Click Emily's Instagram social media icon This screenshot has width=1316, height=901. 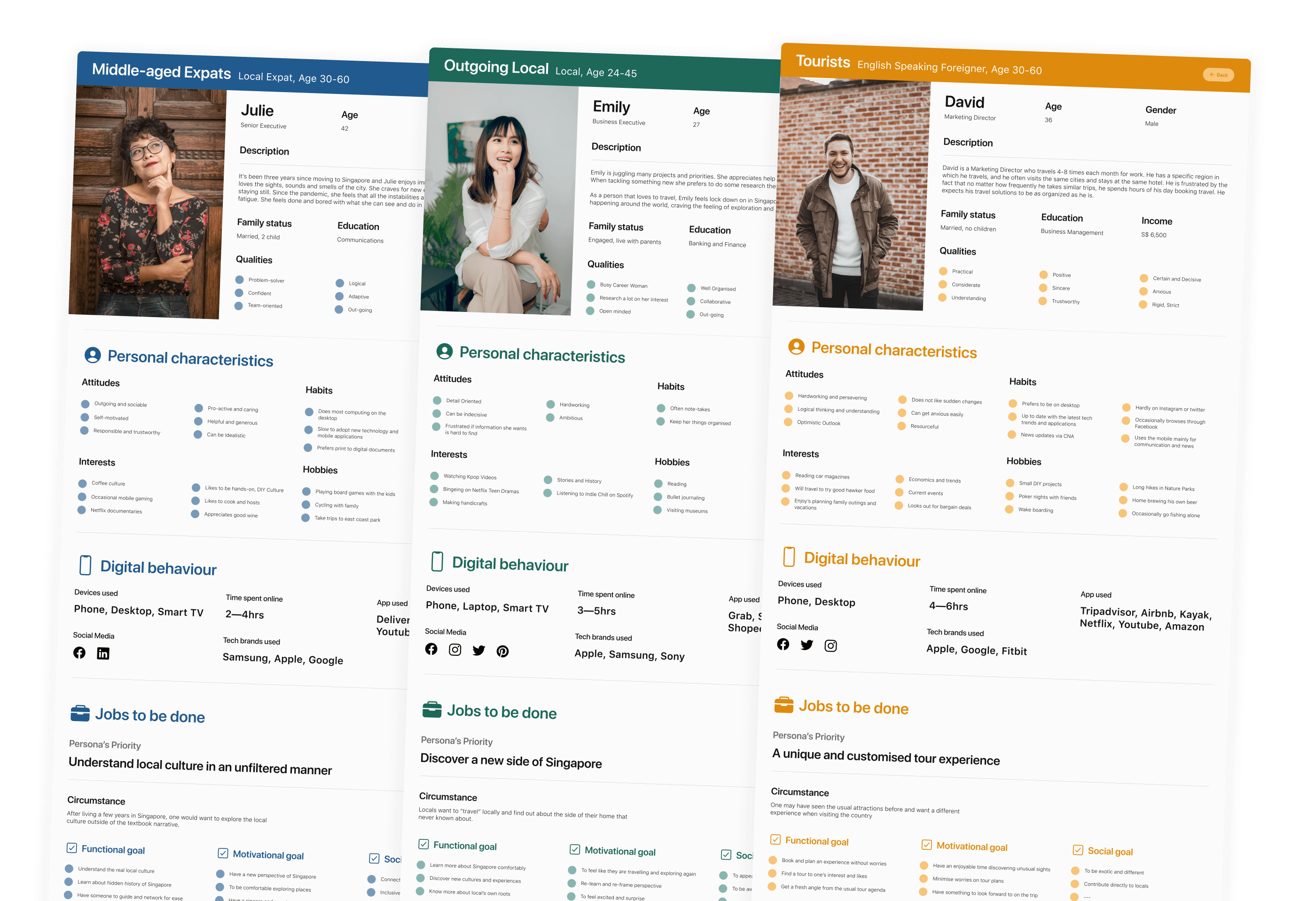point(454,649)
